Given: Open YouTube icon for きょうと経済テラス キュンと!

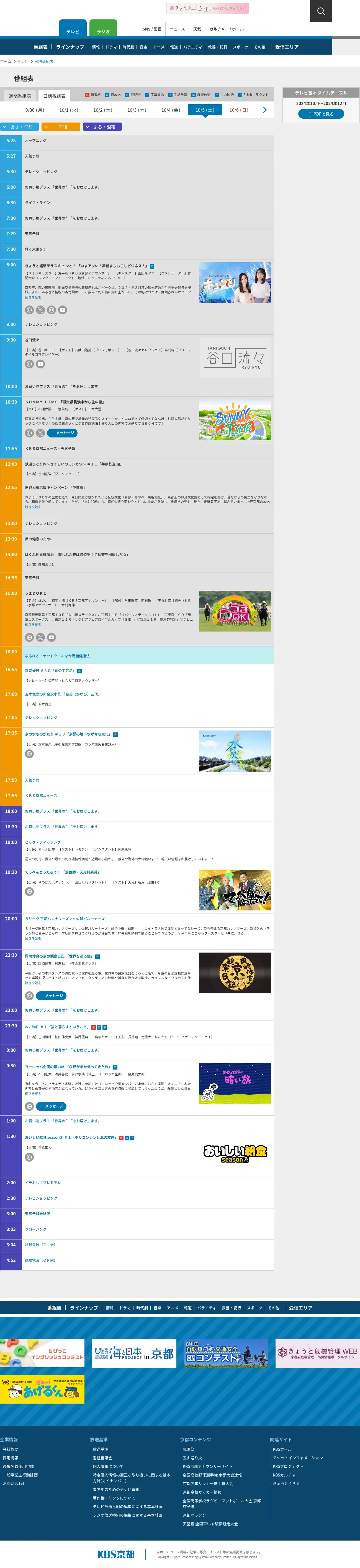Looking at the screenshot, I should click(x=63, y=310).
